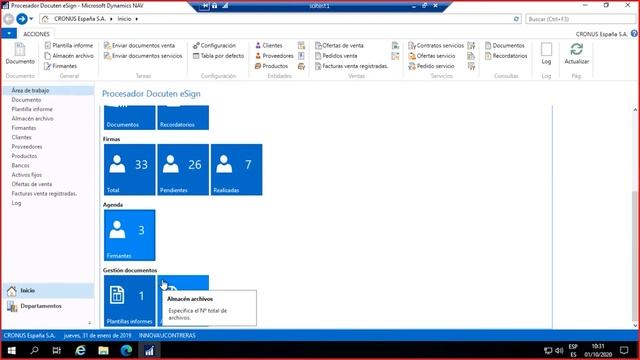640x360 pixels.
Task: Open Recordatorios in ribbon Consultas group
Action: click(x=506, y=56)
